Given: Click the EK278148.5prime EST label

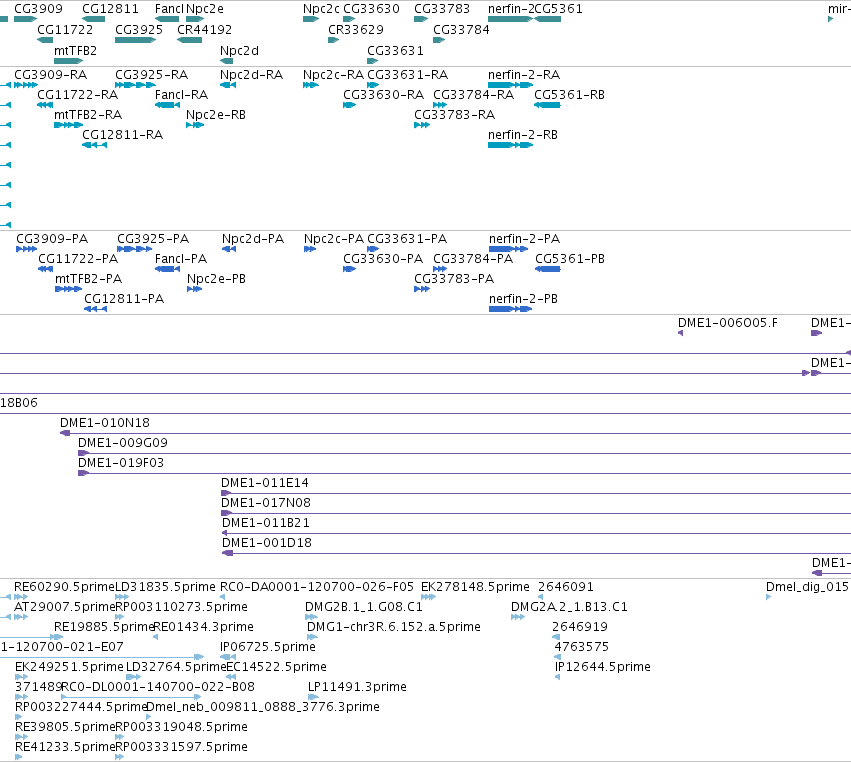Looking at the screenshot, I should coord(475,587).
